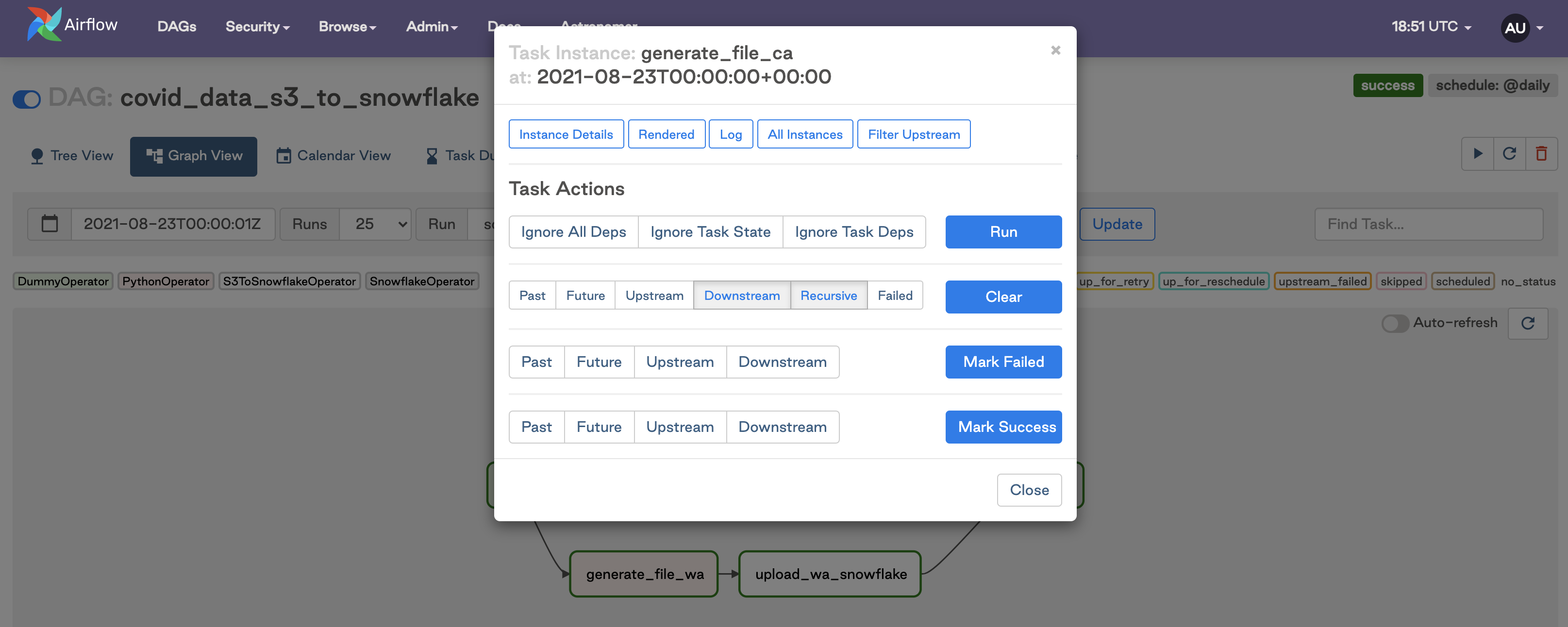Click the Mark Failed button

coord(1003,362)
